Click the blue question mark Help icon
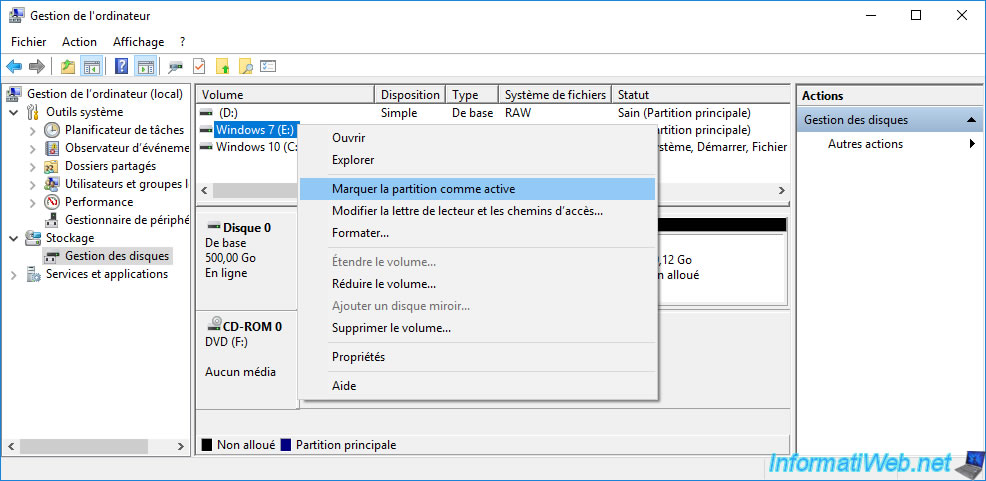This screenshot has width=986, height=481. coord(121,67)
